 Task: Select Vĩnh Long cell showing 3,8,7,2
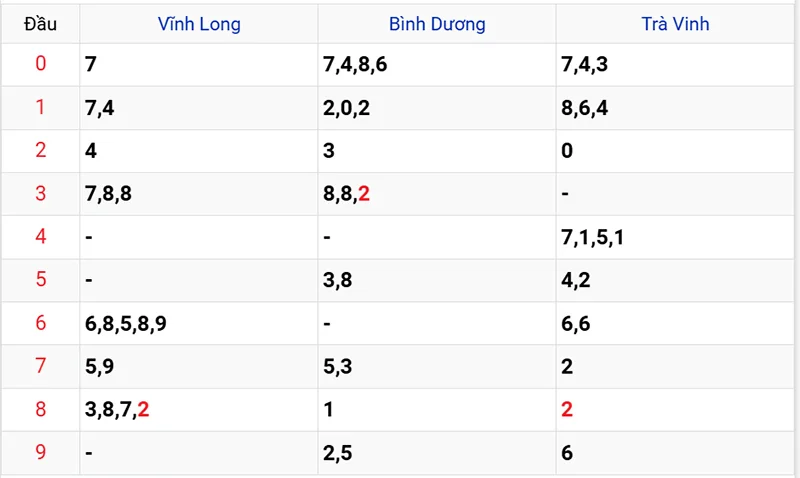pos(118,409)
